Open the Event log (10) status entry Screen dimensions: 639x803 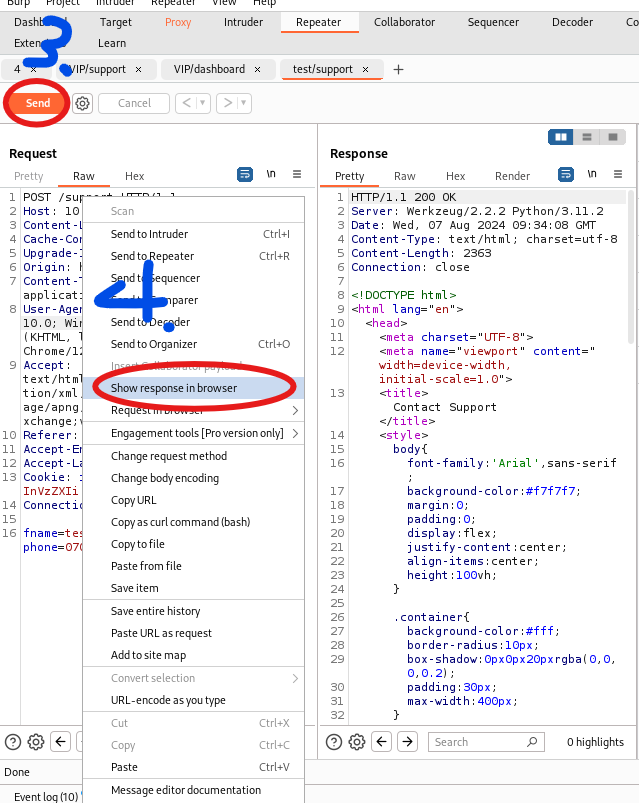[46, 797]
